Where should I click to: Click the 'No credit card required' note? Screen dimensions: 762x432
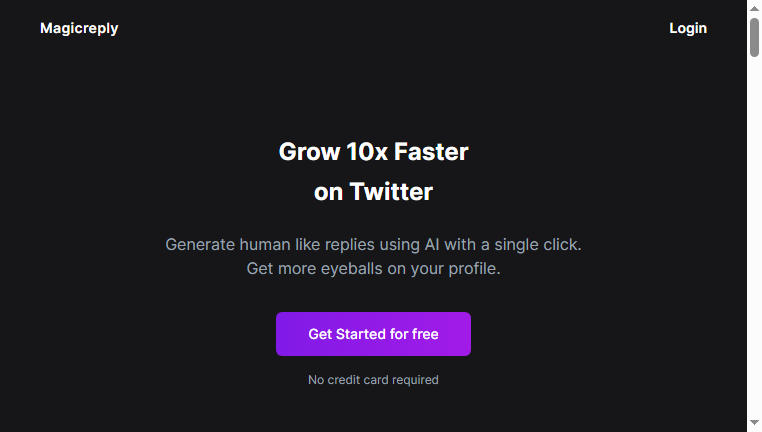(373, 380)
